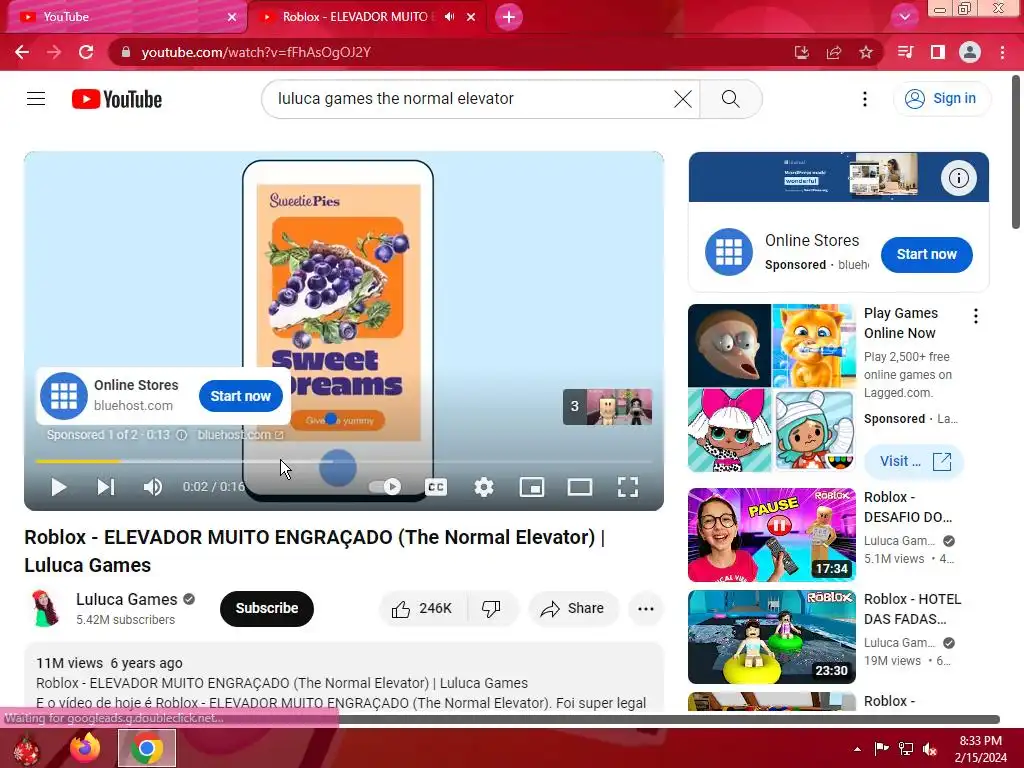1024x768 pixels.
Task: Open YouTube hamburger guide menu
Action: click(x=36, y=99)
